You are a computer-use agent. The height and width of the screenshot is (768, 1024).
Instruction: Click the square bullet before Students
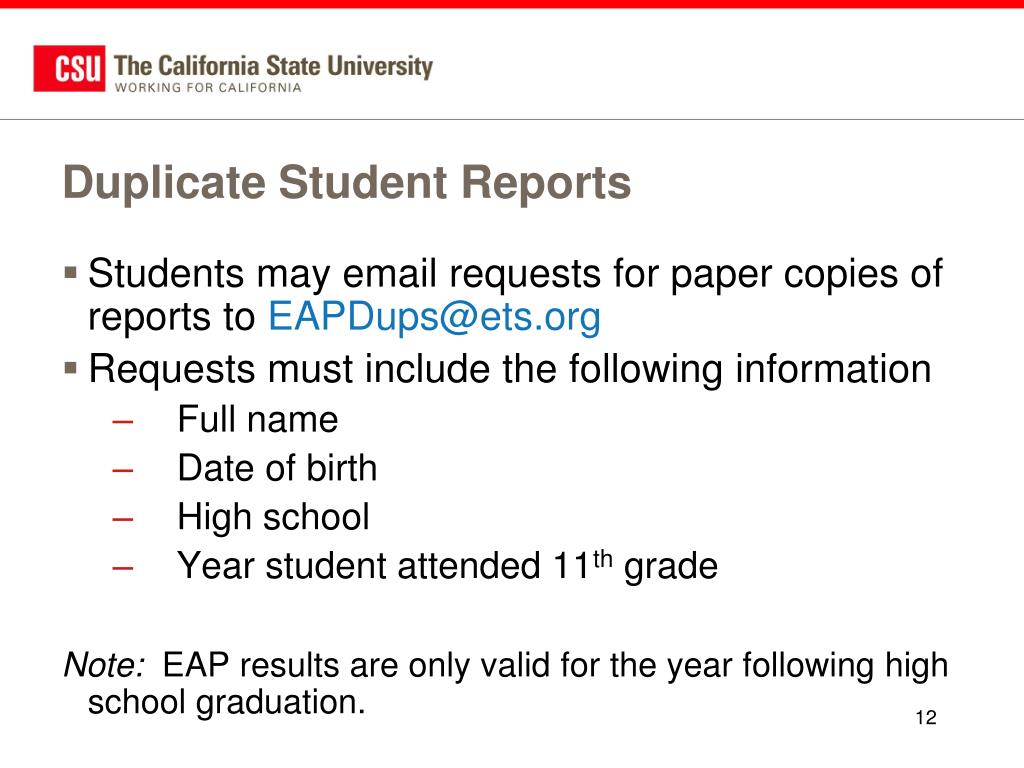pyautogui.click(x=71, y=271)
